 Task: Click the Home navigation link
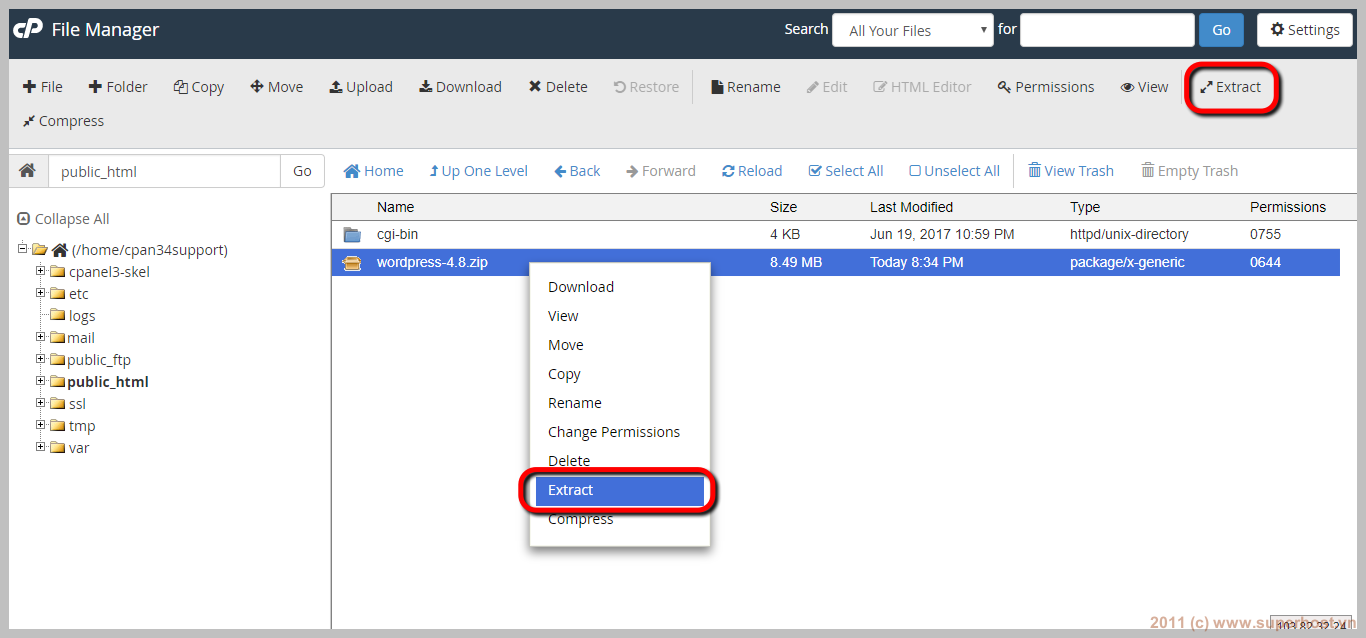click(374, 171)
